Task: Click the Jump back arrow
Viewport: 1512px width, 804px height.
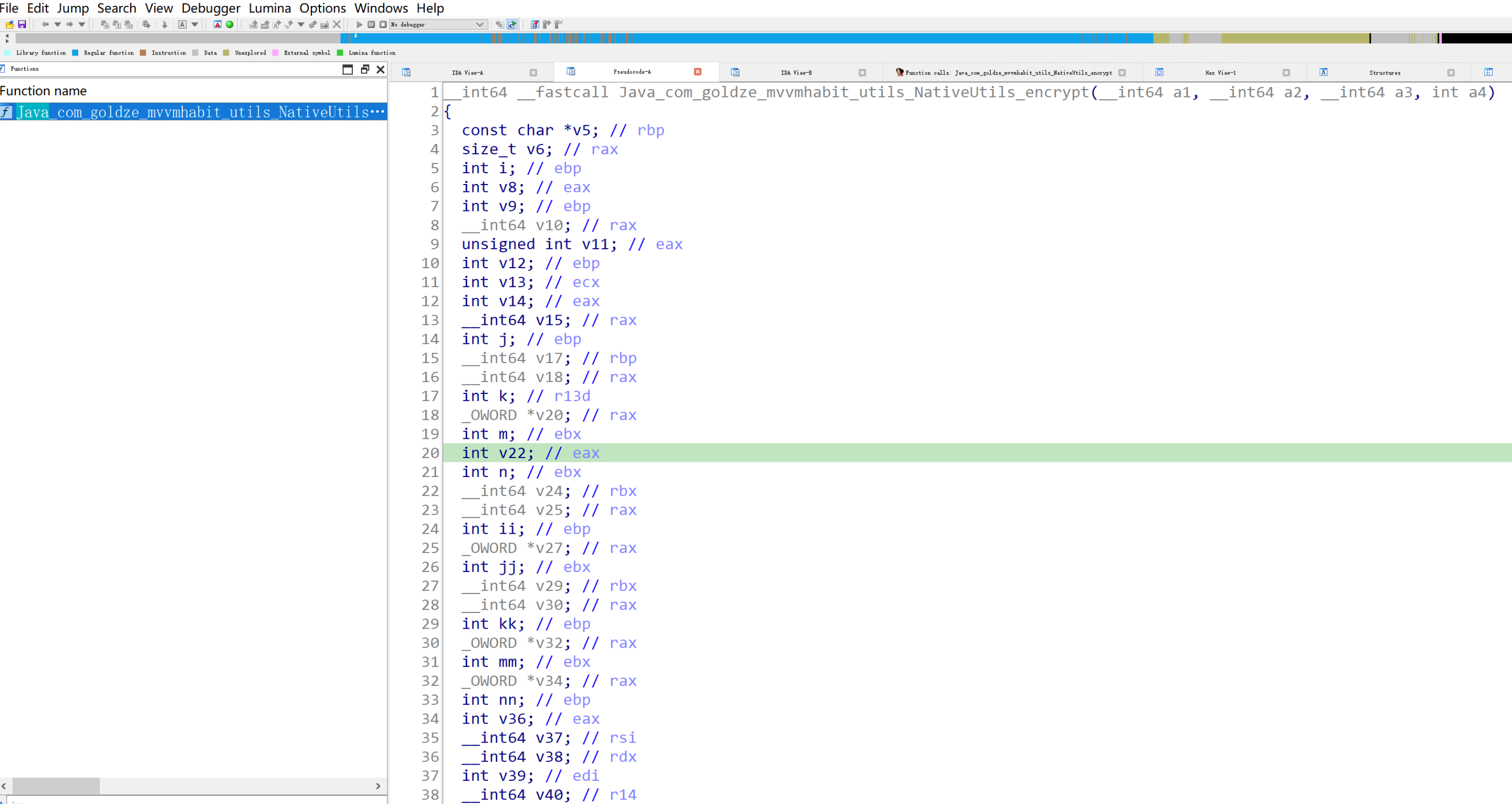Action: coord(45,24)
